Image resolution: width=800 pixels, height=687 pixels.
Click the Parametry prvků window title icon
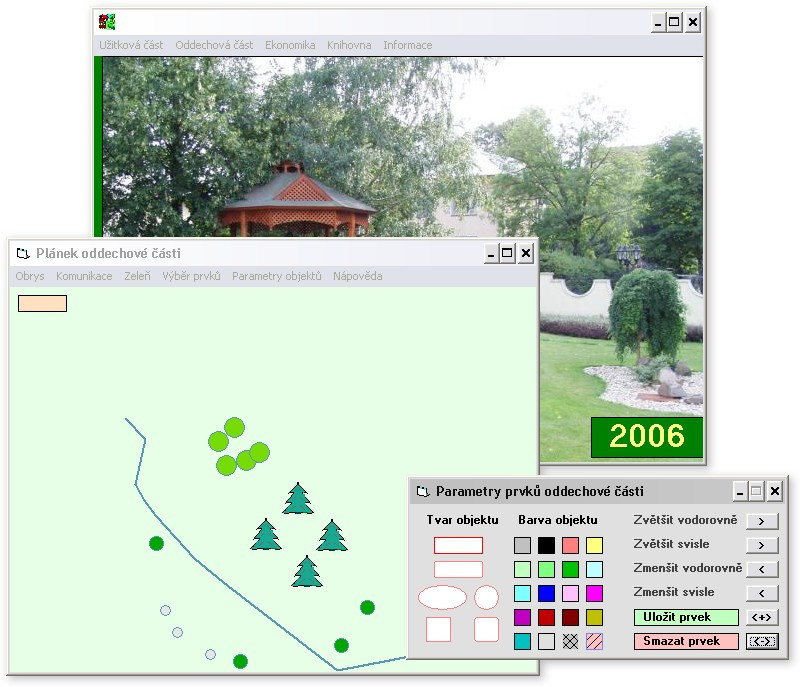tap(423, 491)
